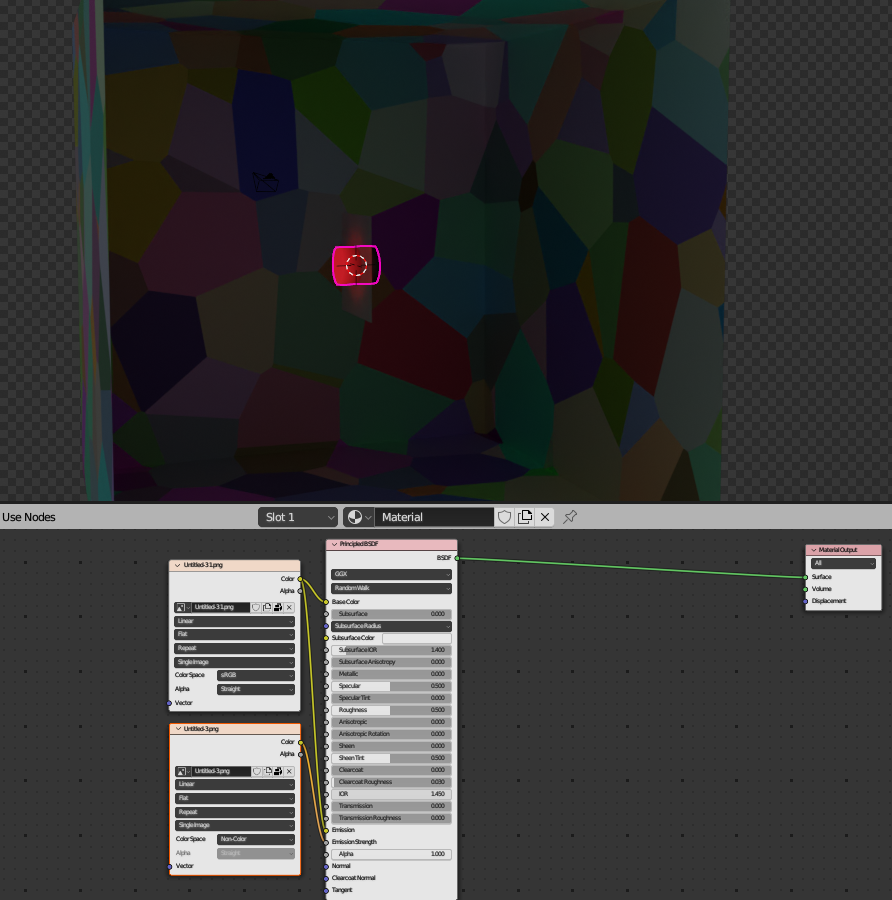Open the sRGB color space dropdown
Screen dimensions: 892x900
tap(256, 675)
